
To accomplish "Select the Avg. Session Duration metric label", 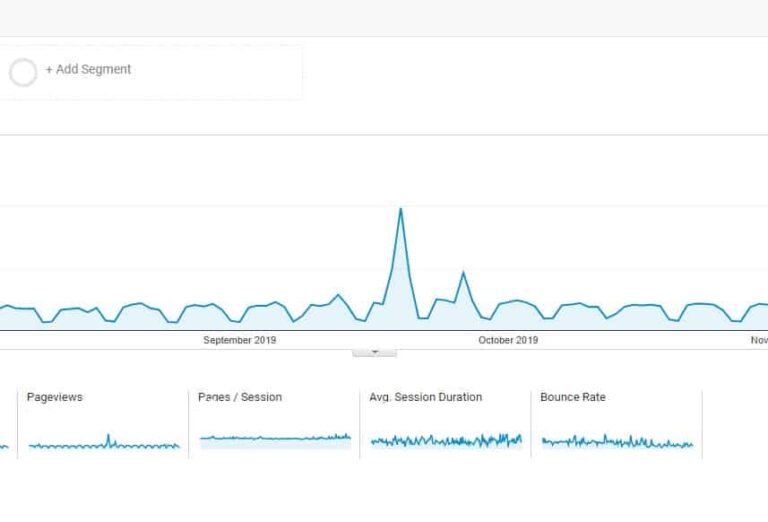I will (426, 397).
